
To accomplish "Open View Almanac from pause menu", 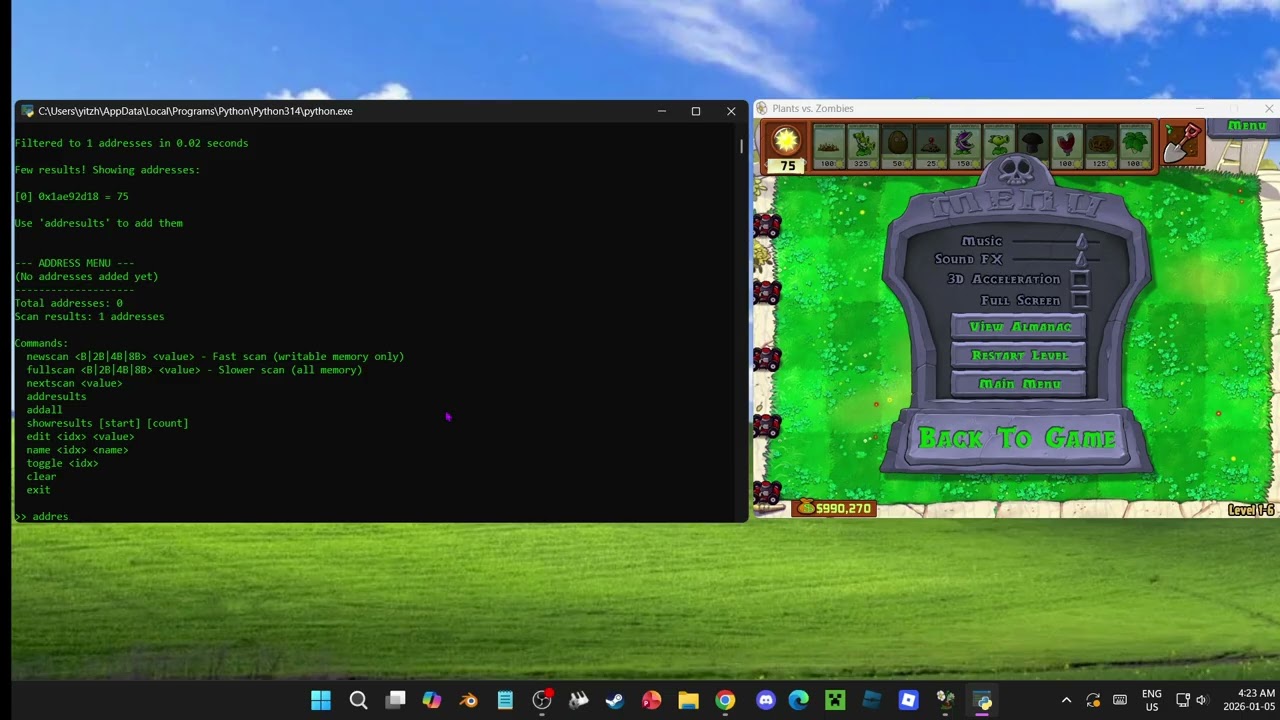I will pos(1019,327).
